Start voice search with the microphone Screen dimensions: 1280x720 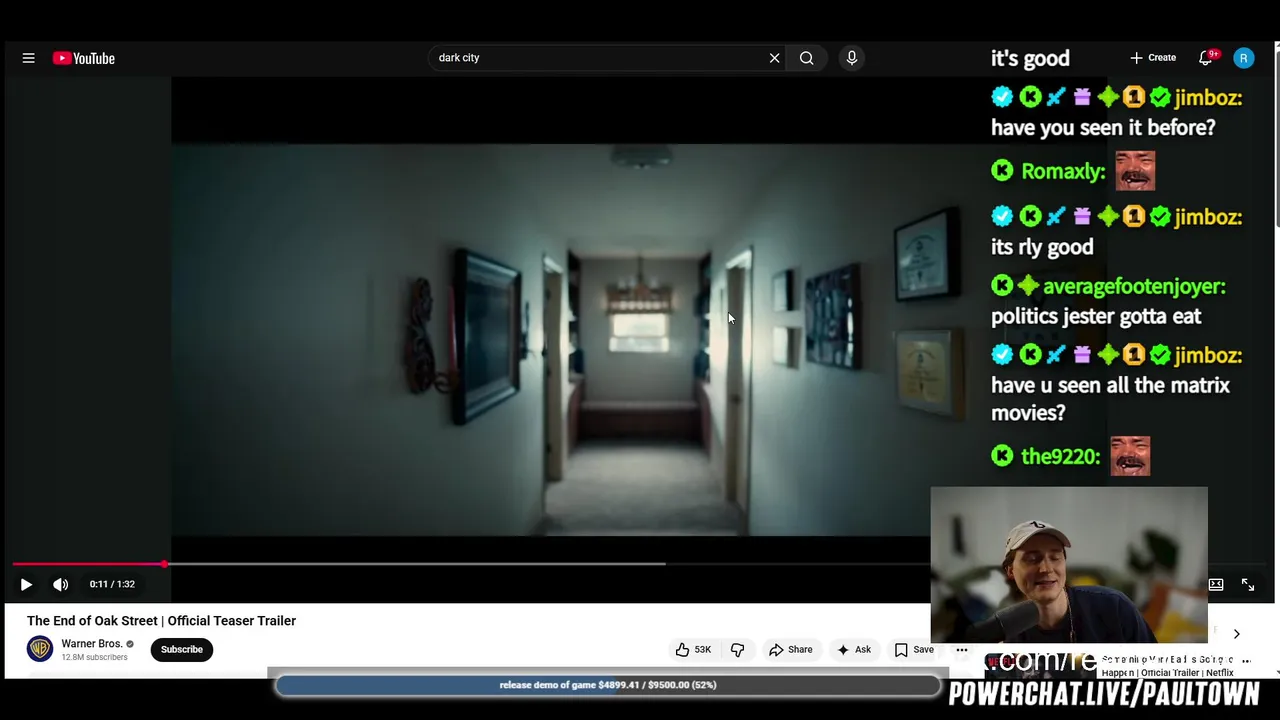click(851, 58)
